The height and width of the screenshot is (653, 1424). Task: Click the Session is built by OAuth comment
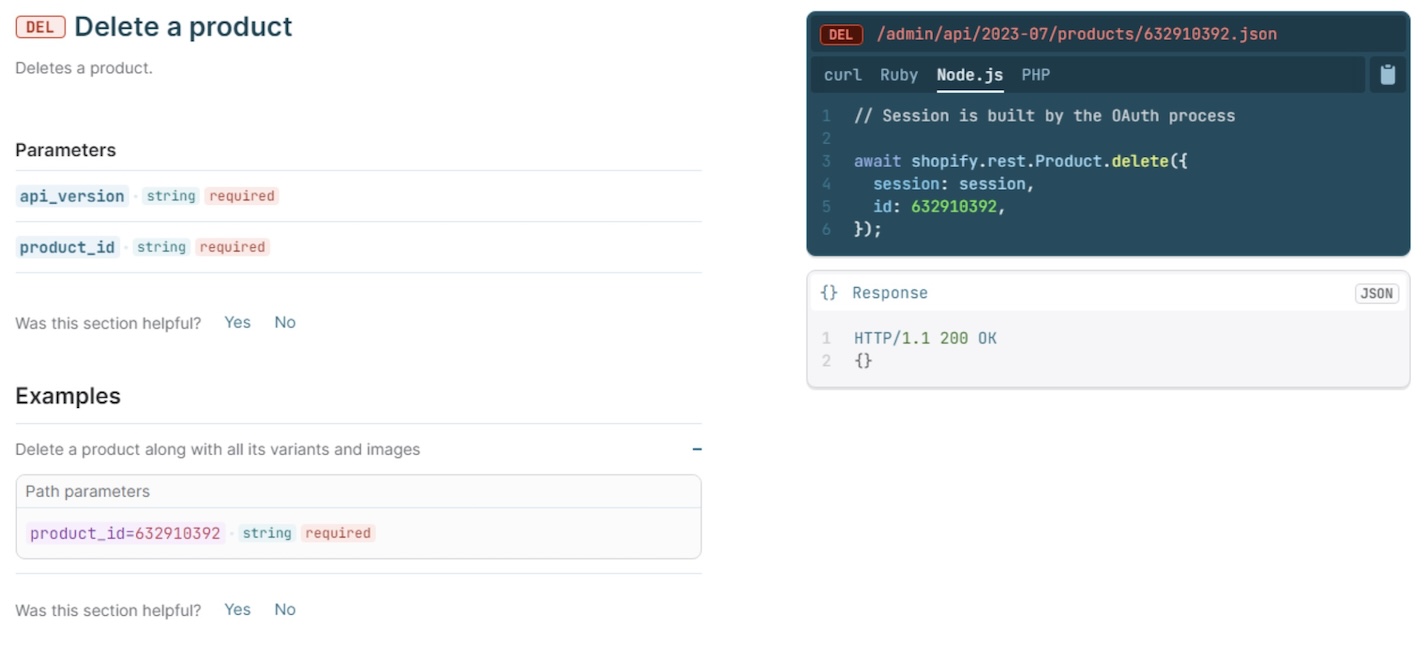point(1044,116)
